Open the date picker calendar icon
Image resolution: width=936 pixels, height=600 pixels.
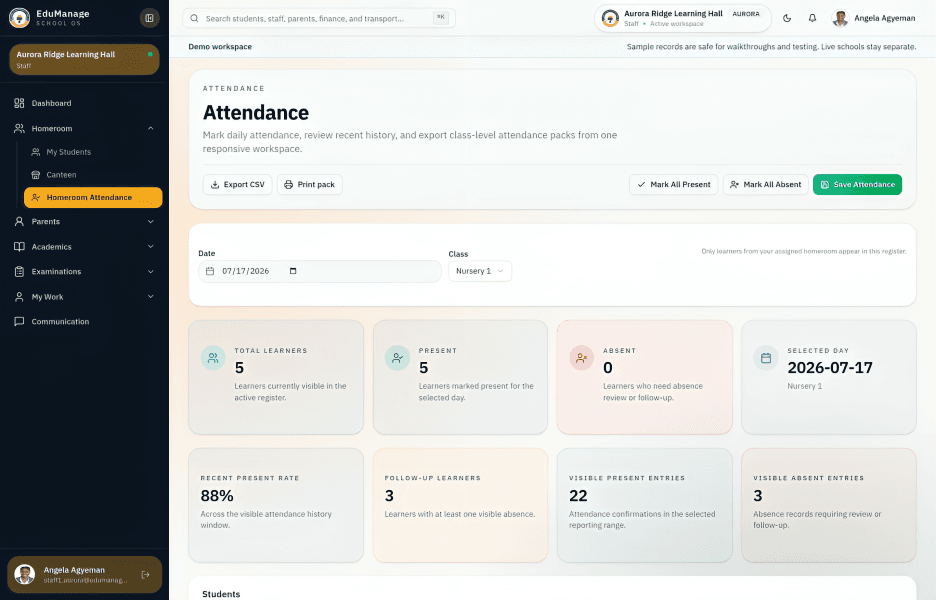click(293, 271)
